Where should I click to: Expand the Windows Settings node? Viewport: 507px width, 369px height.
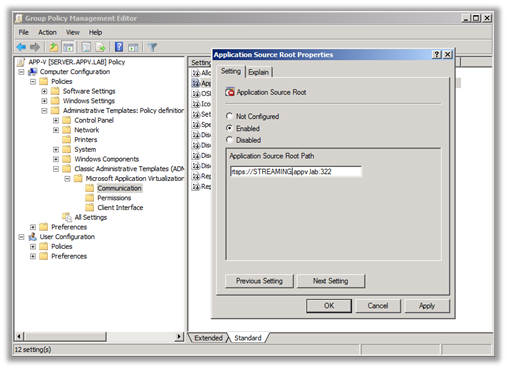click(44, 101)
